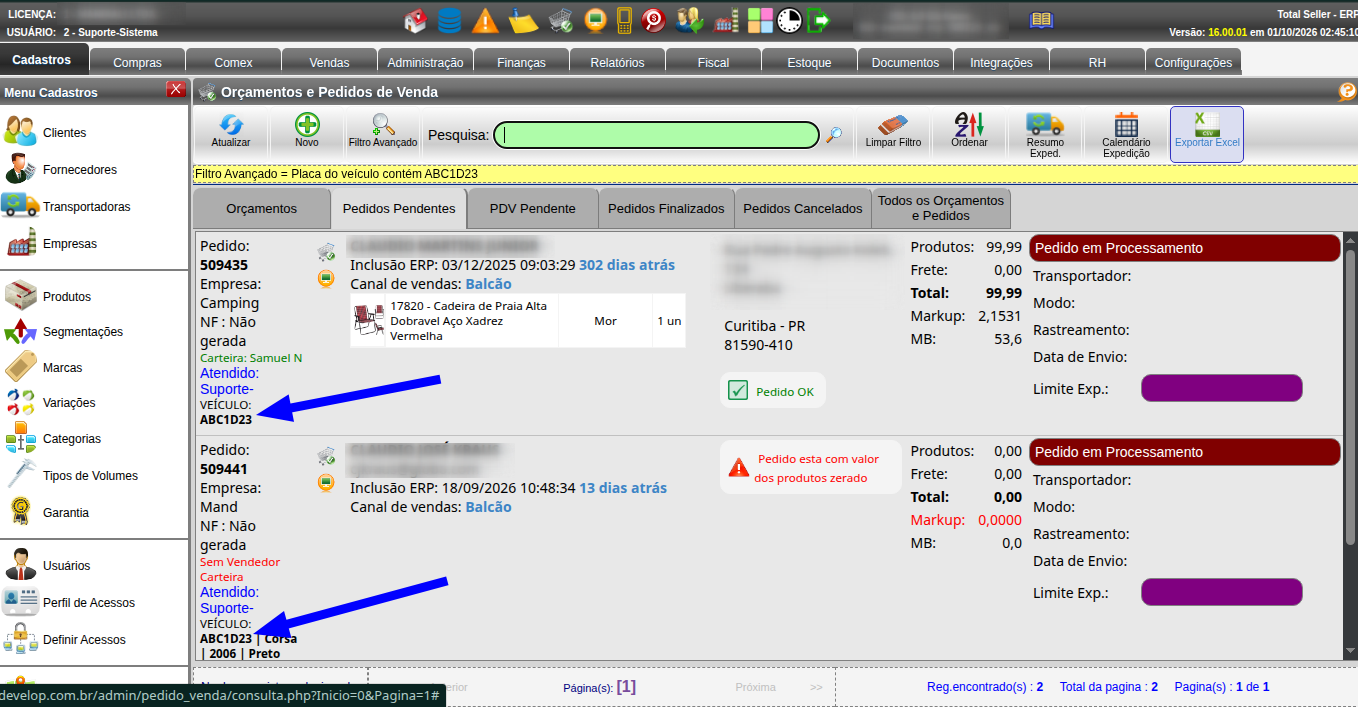Open the clock icon in top bar
The width and height of the screenshot is (1358, 707).
[790, 20]
